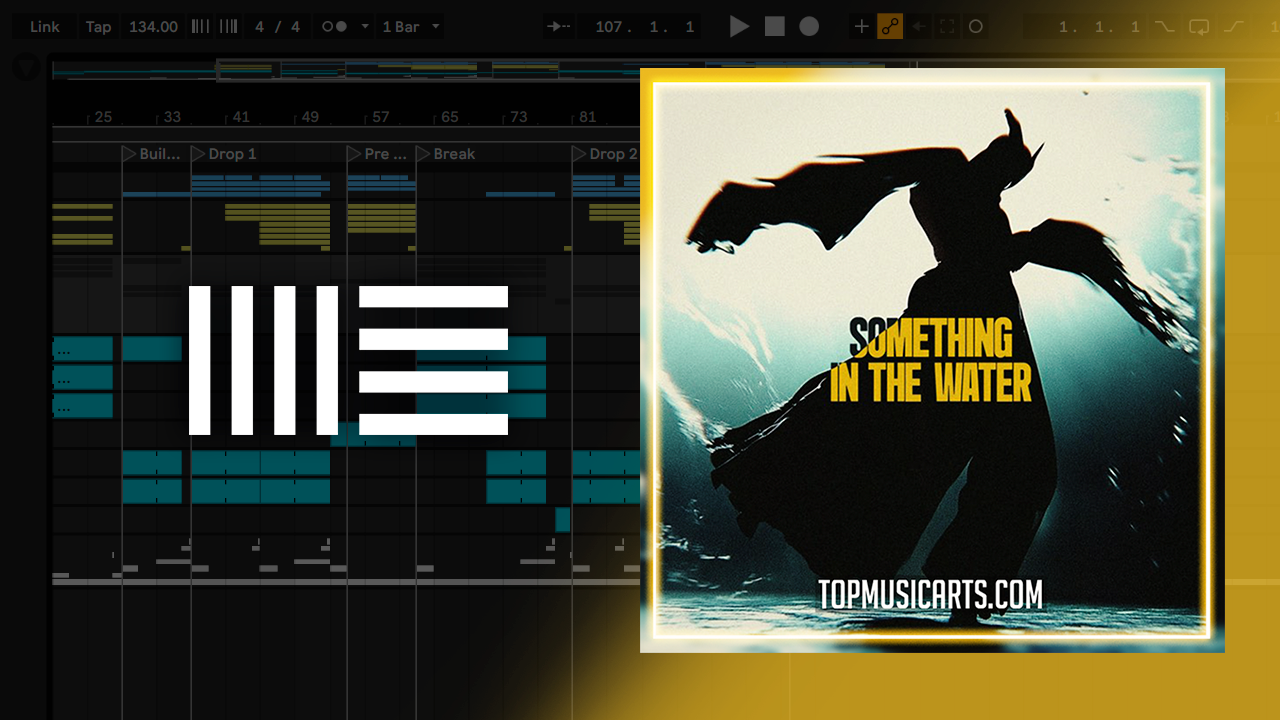The width and height of the screenshot is (1280, 720).
Task: Click the Link button
Action: 44,27
